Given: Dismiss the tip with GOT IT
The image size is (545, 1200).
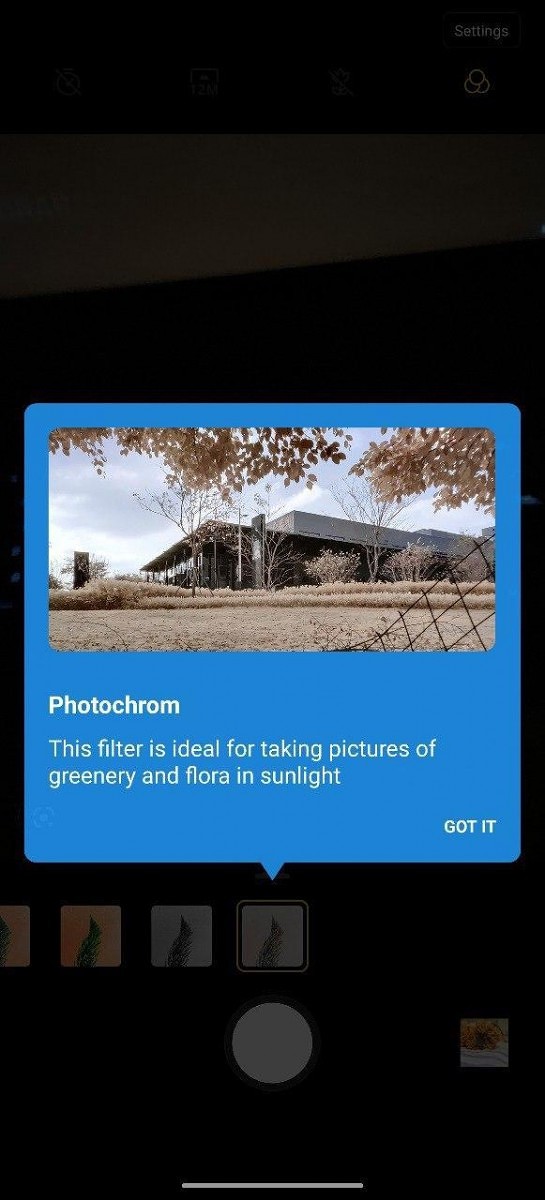Looking at the screenshot, I should click(469, 827).
